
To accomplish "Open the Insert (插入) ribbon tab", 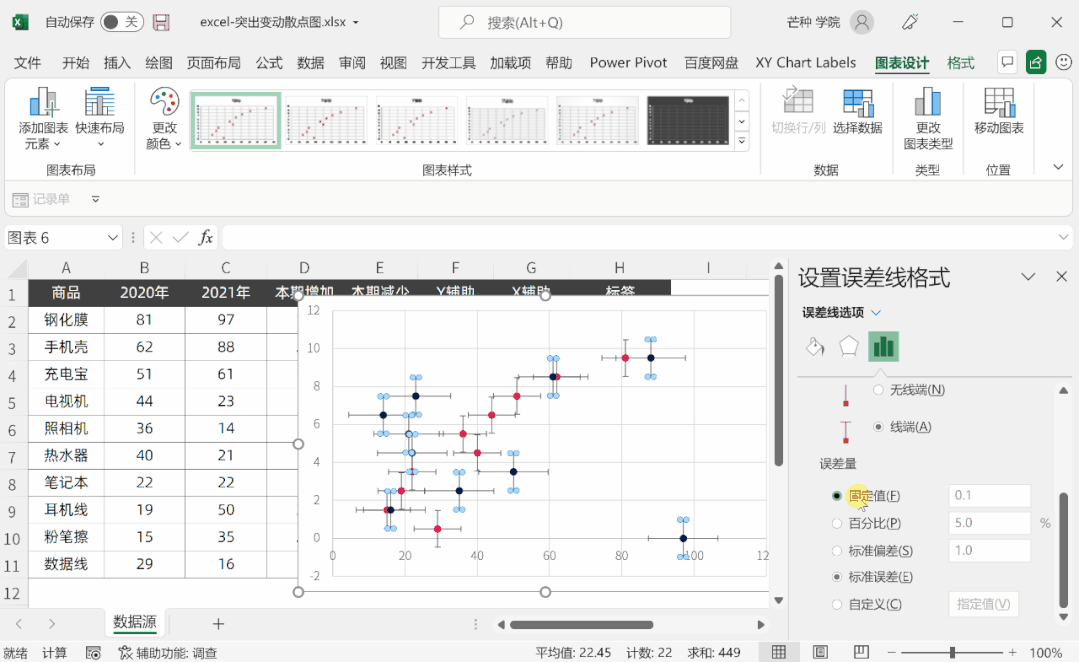I will coord(117,62).
